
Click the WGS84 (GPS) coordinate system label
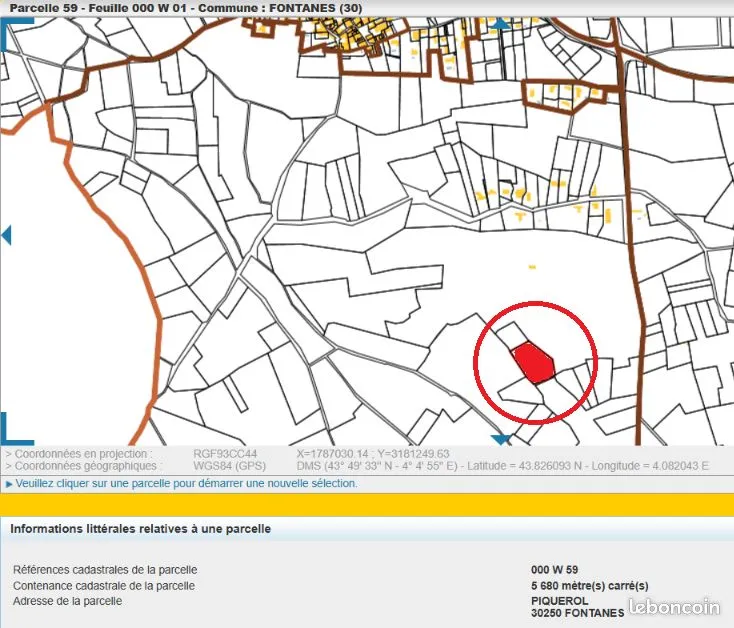(229, 466)
